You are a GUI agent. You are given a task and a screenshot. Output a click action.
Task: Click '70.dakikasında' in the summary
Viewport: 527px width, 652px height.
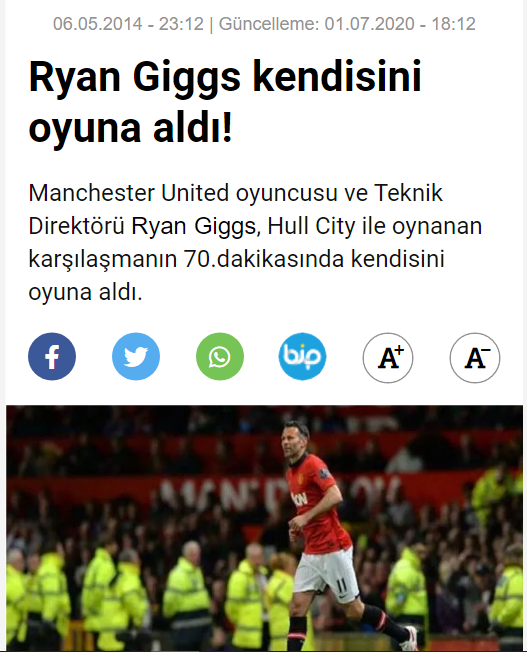pos(264,259)
